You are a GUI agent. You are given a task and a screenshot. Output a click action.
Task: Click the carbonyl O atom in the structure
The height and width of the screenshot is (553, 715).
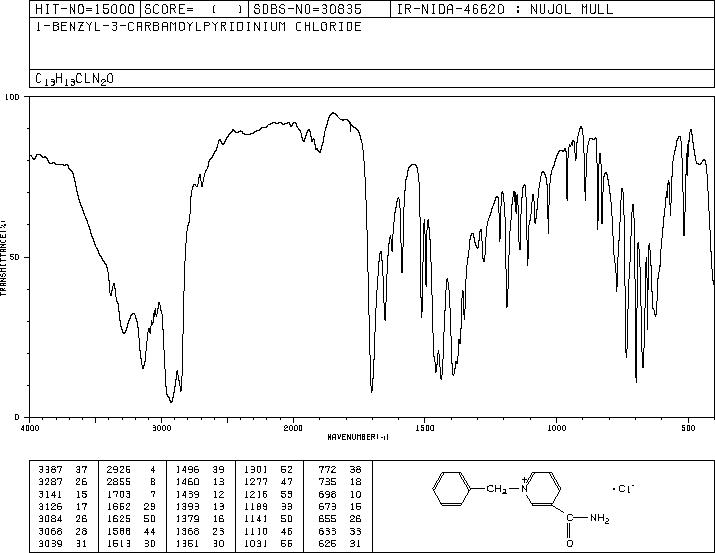point(570,543)
